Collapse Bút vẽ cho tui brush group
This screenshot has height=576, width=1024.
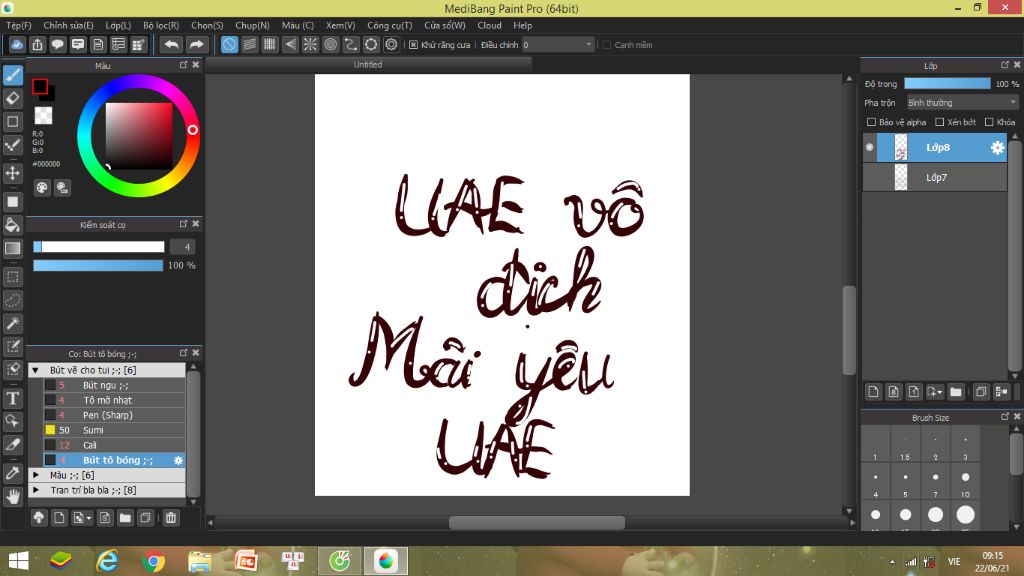[x=36, y=370]
